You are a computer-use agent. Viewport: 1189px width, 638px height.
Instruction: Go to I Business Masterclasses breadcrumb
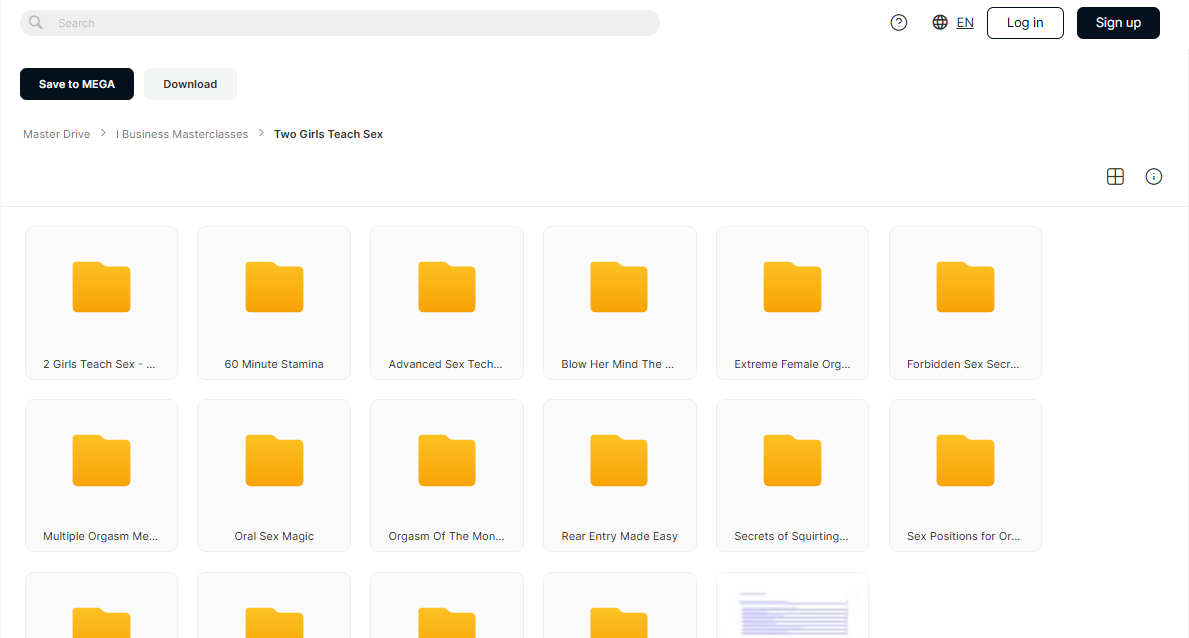[x=182, y=134]
